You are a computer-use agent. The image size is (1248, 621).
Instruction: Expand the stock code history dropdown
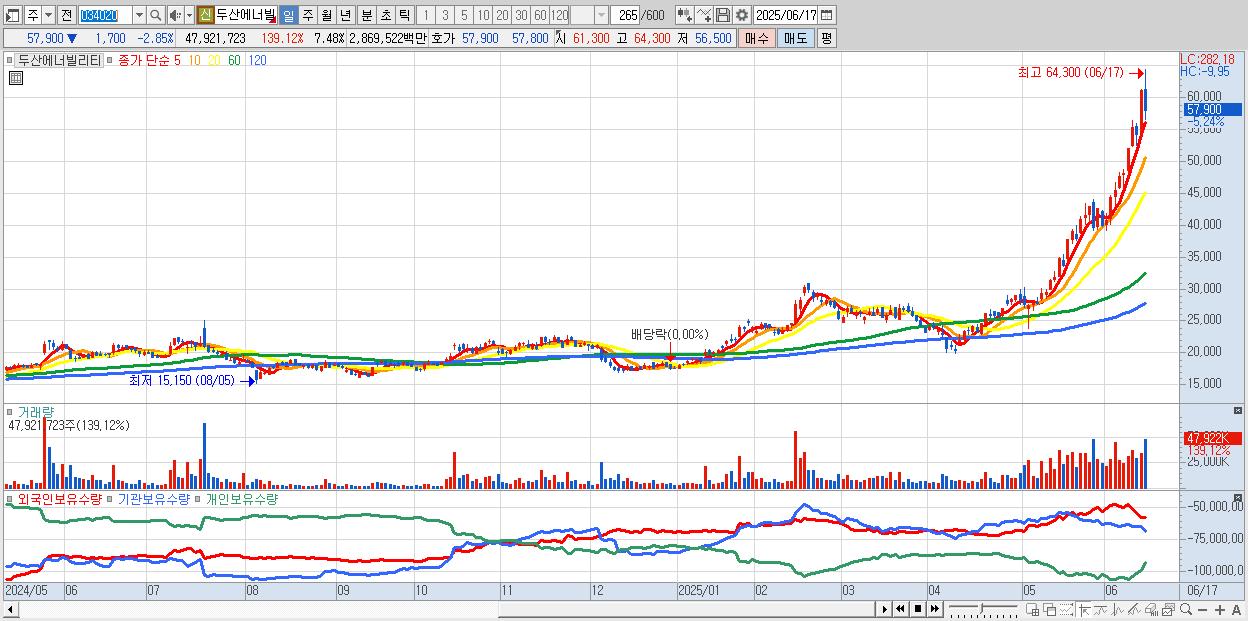139,15
